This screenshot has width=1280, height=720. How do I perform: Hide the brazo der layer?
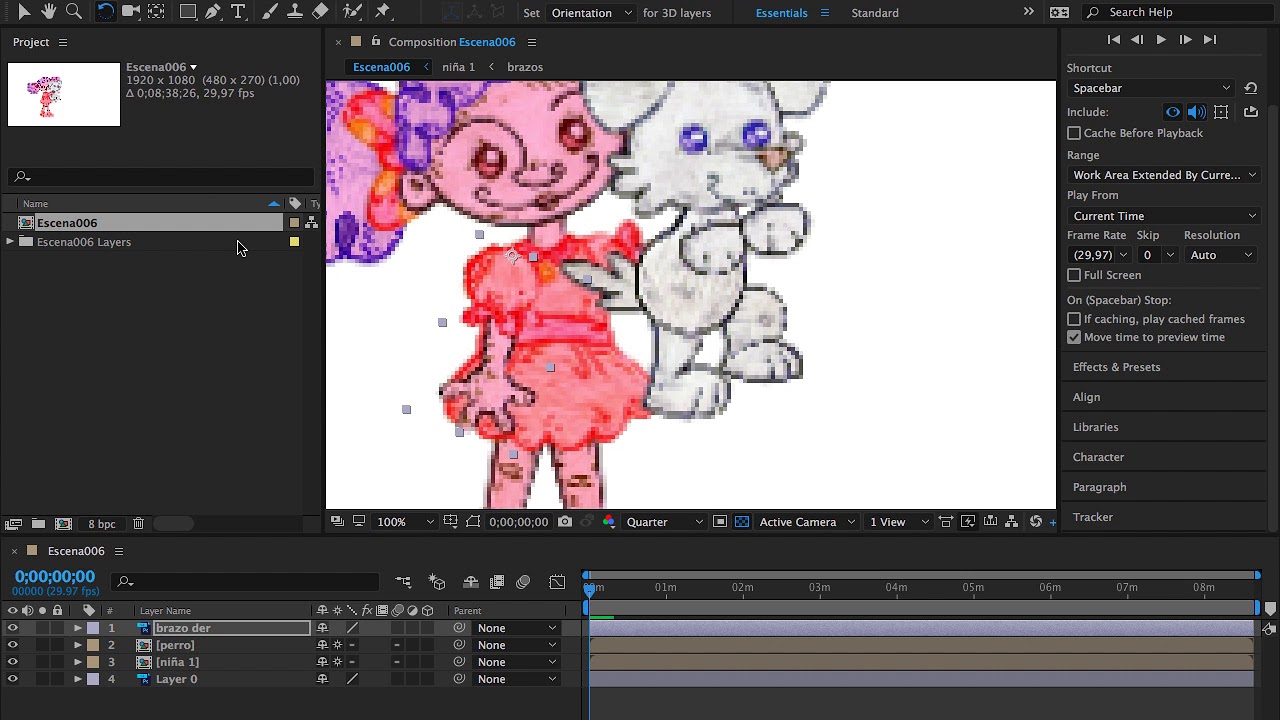pos(12,628)
